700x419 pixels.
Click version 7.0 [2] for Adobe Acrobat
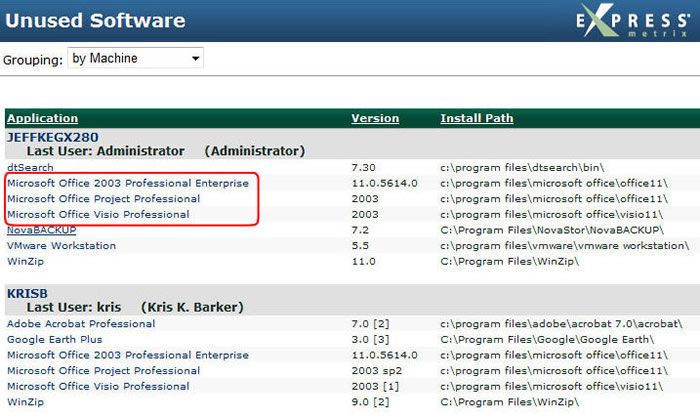pyautogui.click(x=370, y=324)
